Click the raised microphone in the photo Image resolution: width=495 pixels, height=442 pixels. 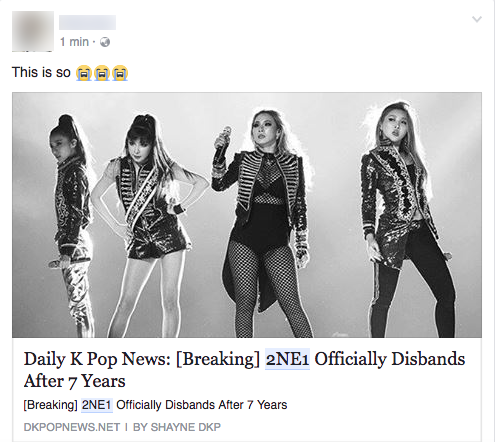point(222,143)
